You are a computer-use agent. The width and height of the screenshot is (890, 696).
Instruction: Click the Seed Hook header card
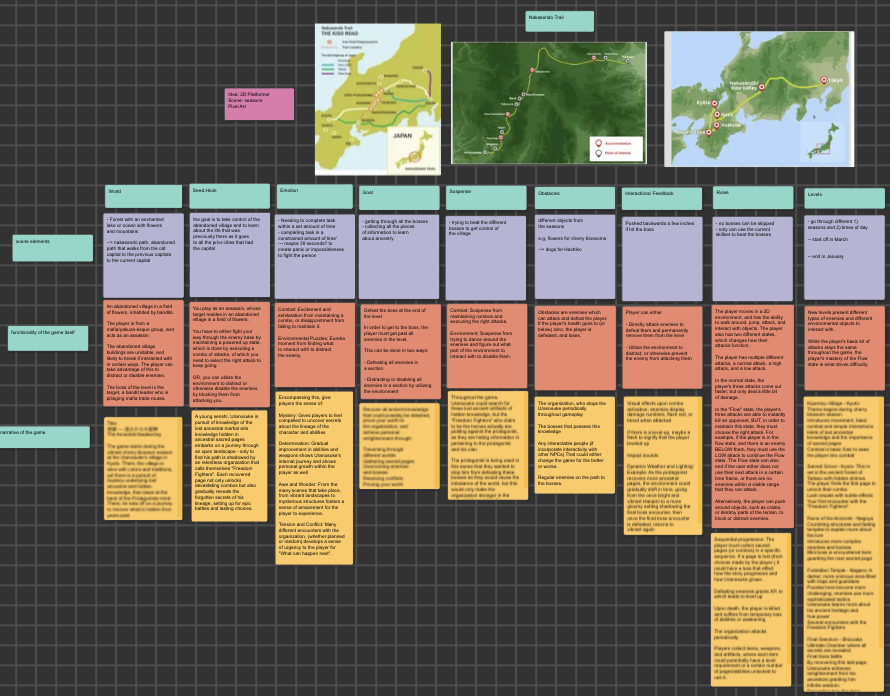(x=229, y=196)
